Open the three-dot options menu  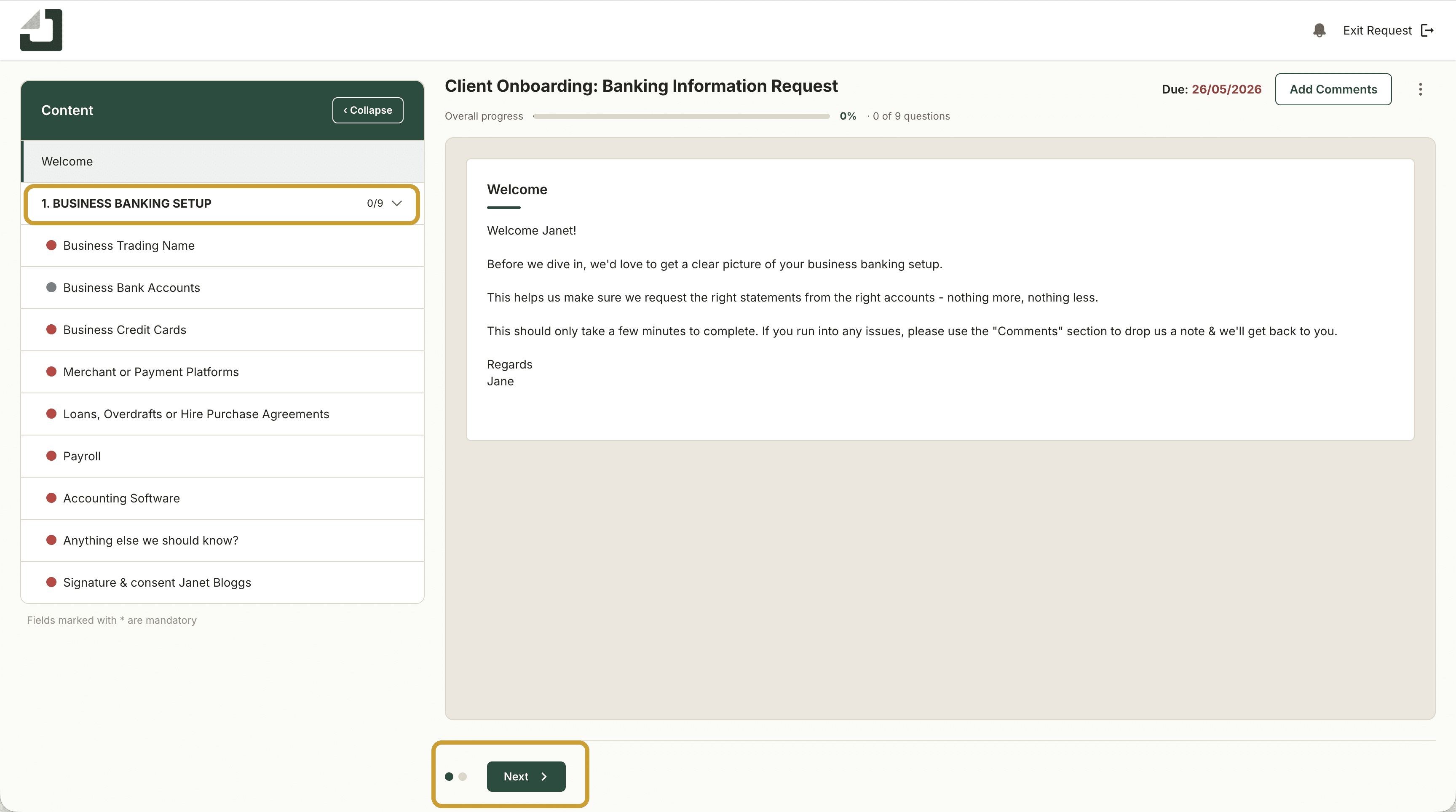coord(1420,89)
